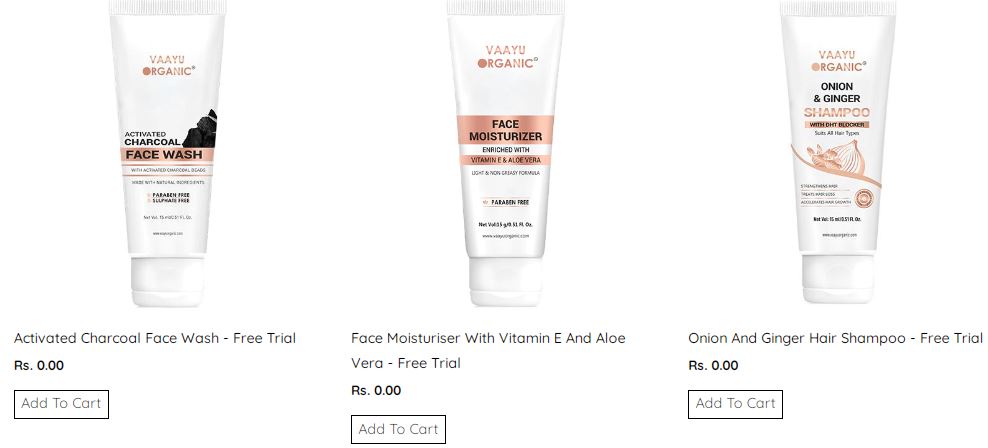Open Onion And Ginger Hair Shampoo title link
This screenshot has height=448, width=988.
(x=835, y=338)
